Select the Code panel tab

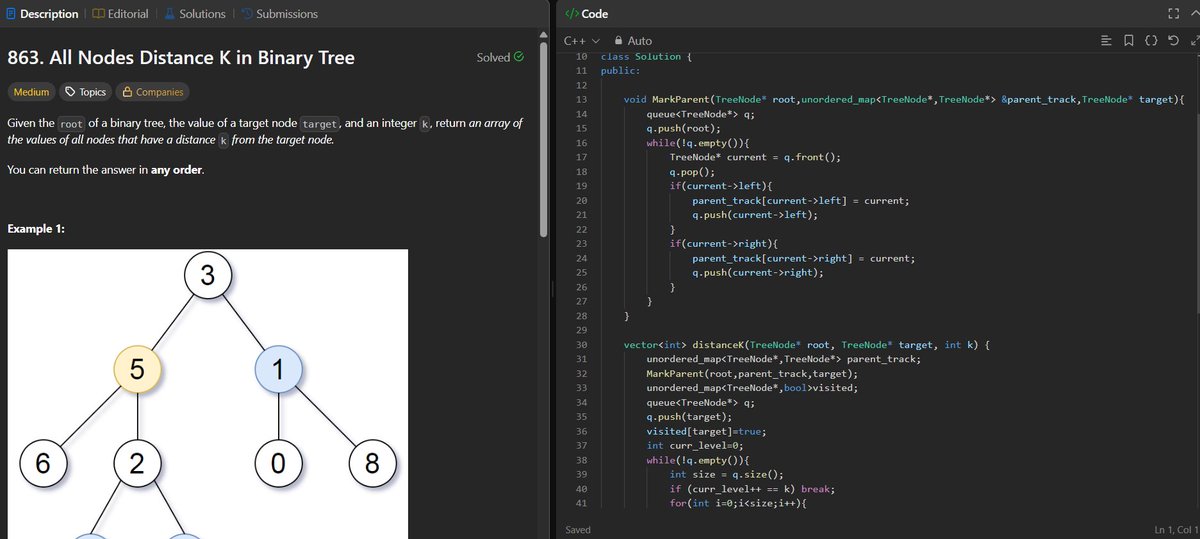586,14
